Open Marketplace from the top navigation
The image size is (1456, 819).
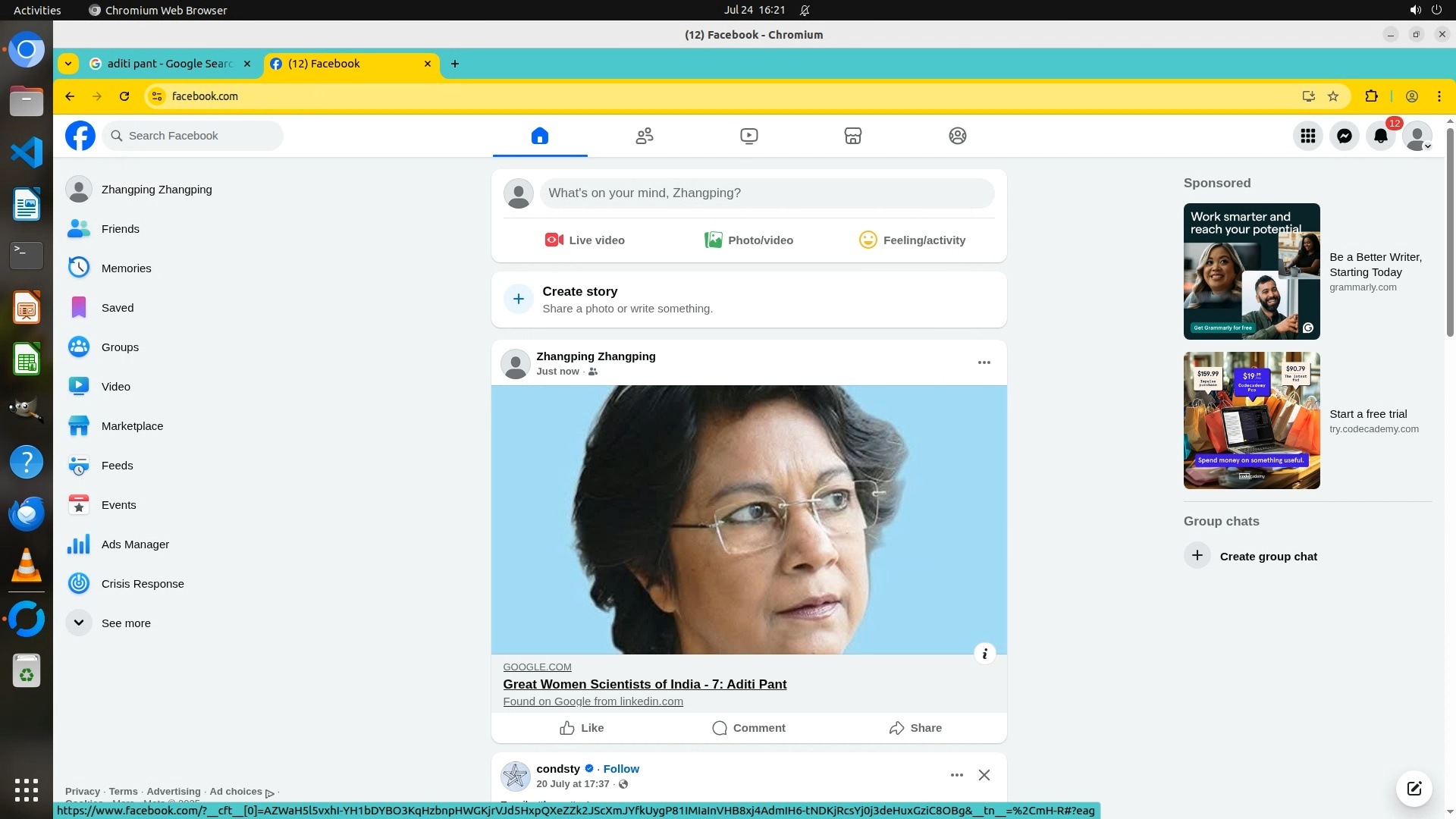pos(852,136)
